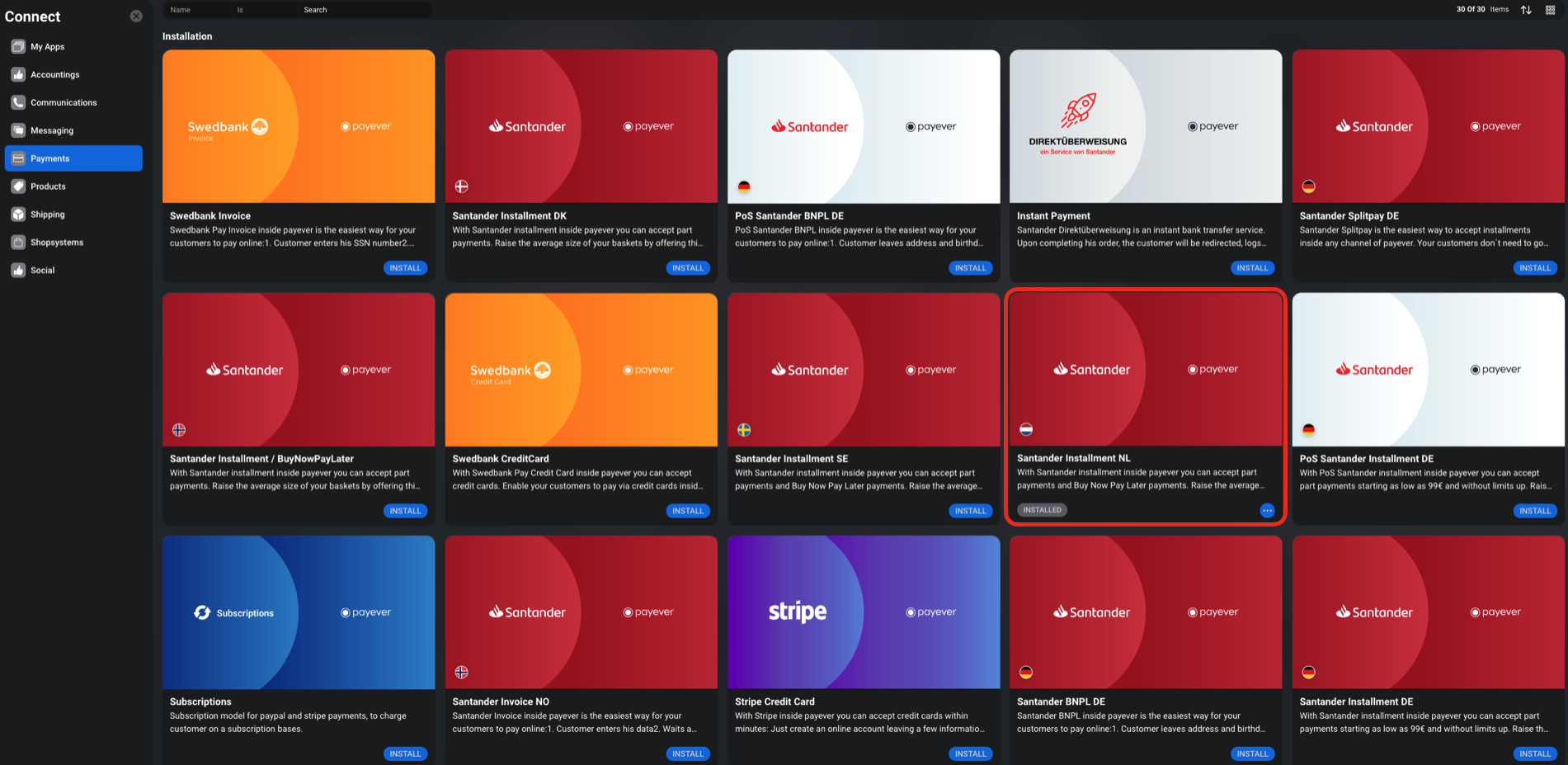Click the Communications phone icon
Screen dimensions: 1568x765
coord(18,102)
